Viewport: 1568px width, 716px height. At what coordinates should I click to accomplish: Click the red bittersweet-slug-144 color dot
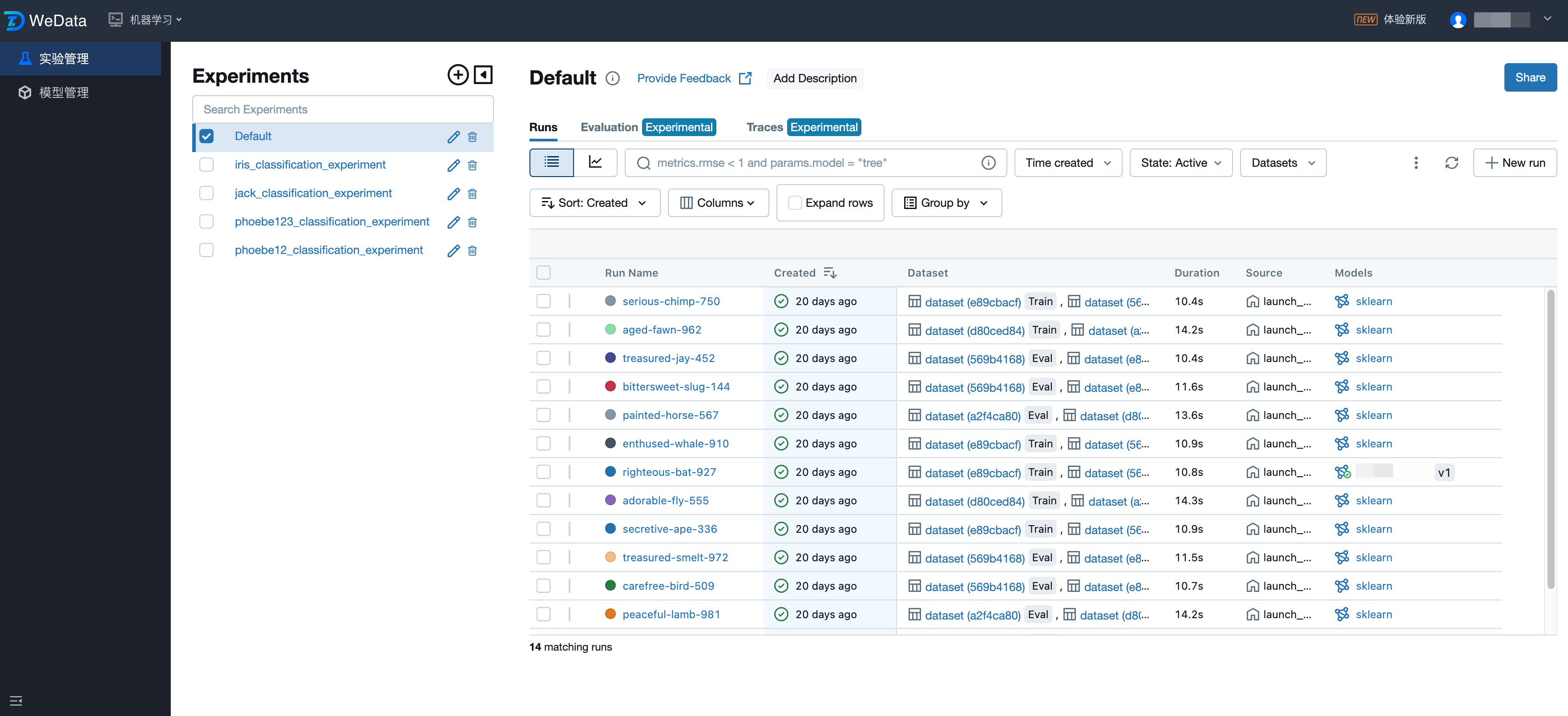(x=610, y=386)
